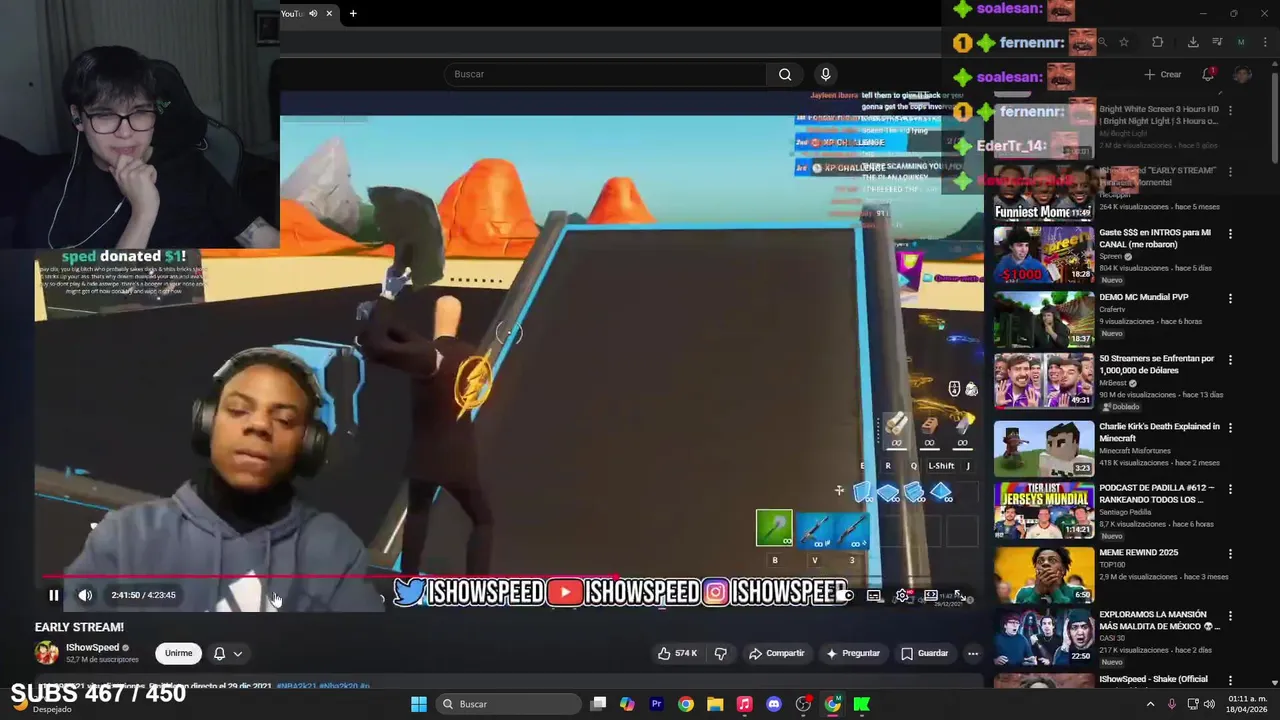Click the Windows taskbar Buscar search box
Viewport: 1280px width, 720px height.
507,704
